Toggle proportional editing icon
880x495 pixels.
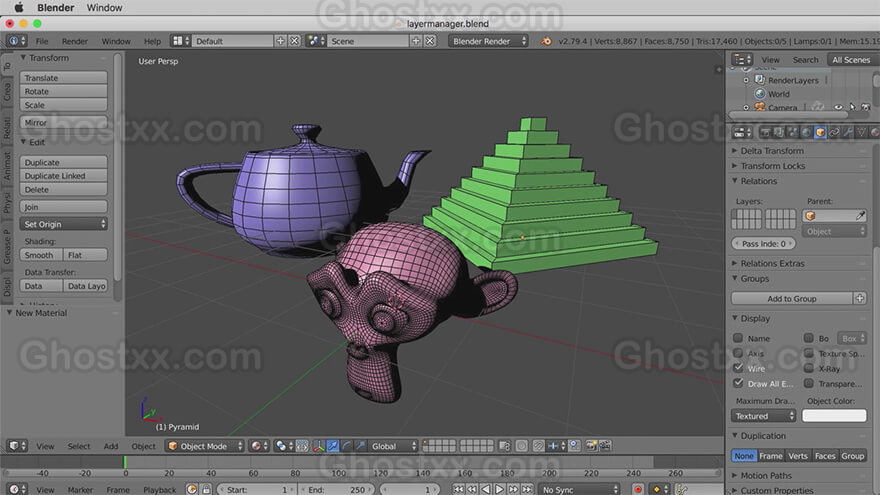pos(521,446)
